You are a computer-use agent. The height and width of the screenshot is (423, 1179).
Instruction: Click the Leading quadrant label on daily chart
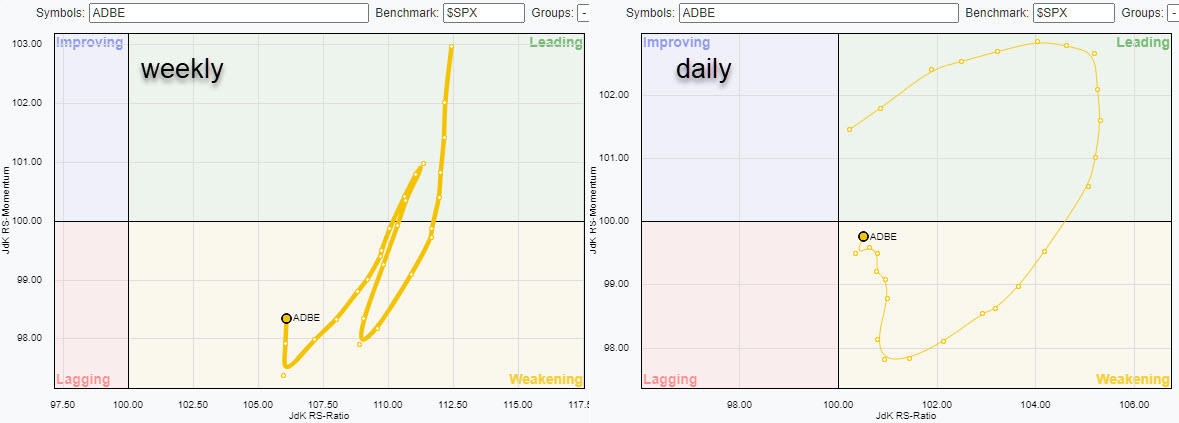(1142, 43)
